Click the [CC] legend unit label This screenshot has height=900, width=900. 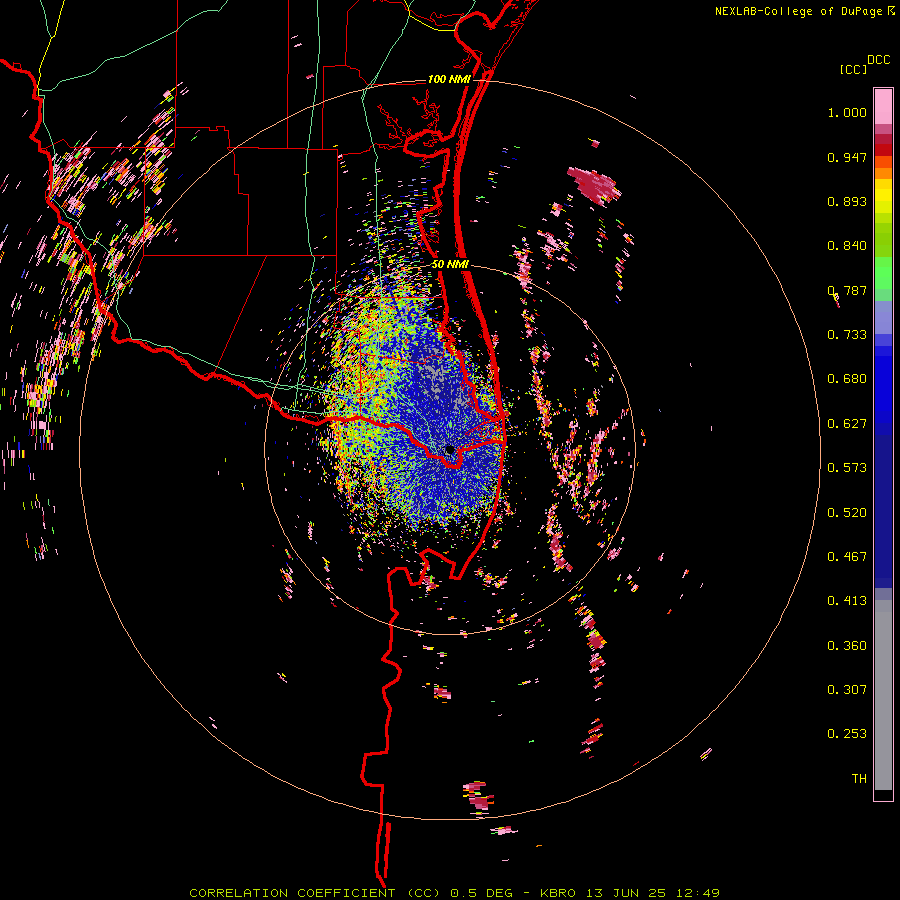tap(853, 69)
